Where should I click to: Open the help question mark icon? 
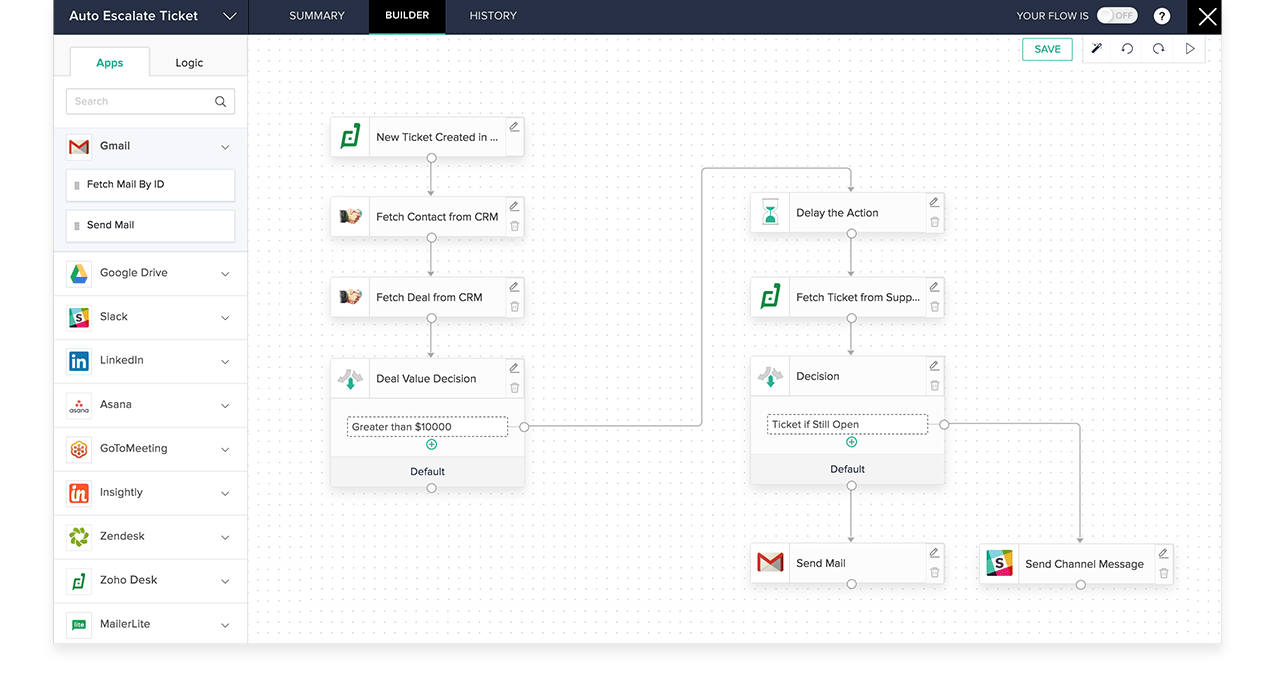pos(1161,16)
